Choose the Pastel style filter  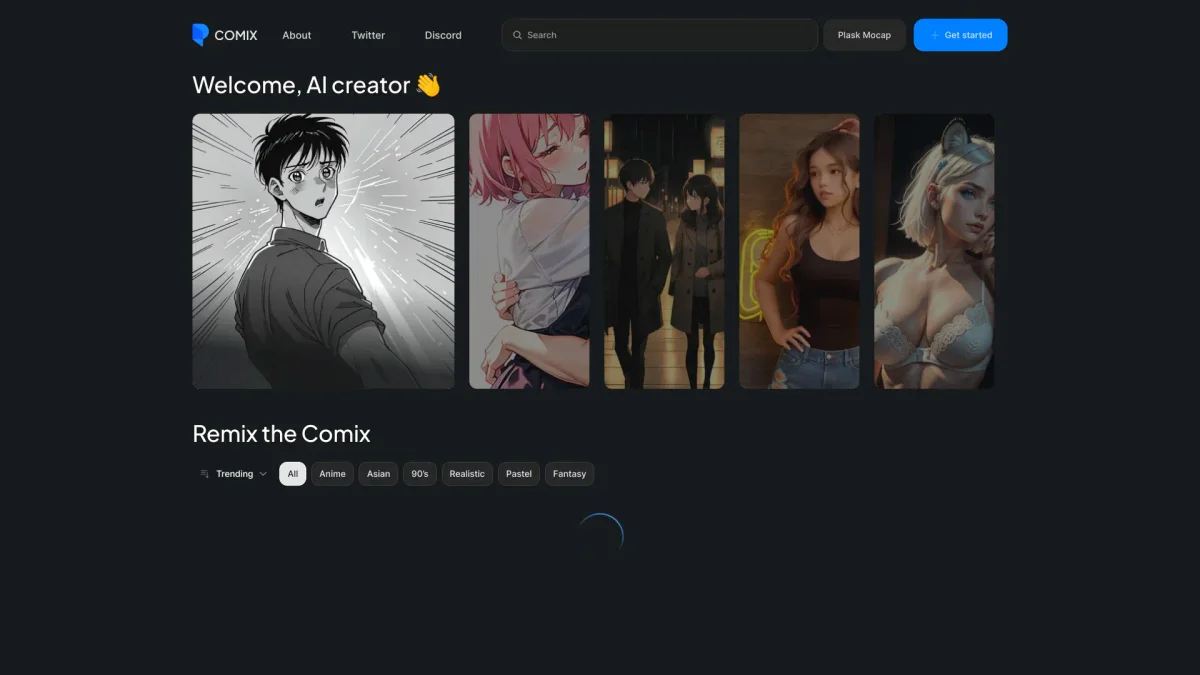click(x=519, y=474)
